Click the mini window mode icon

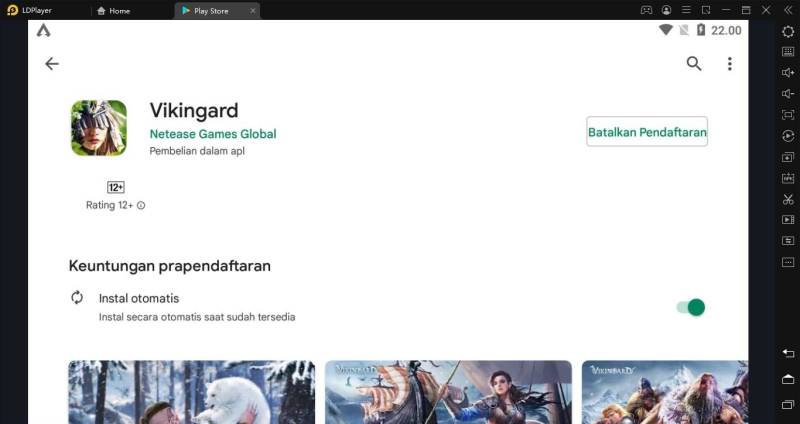[x=706, y=10]
